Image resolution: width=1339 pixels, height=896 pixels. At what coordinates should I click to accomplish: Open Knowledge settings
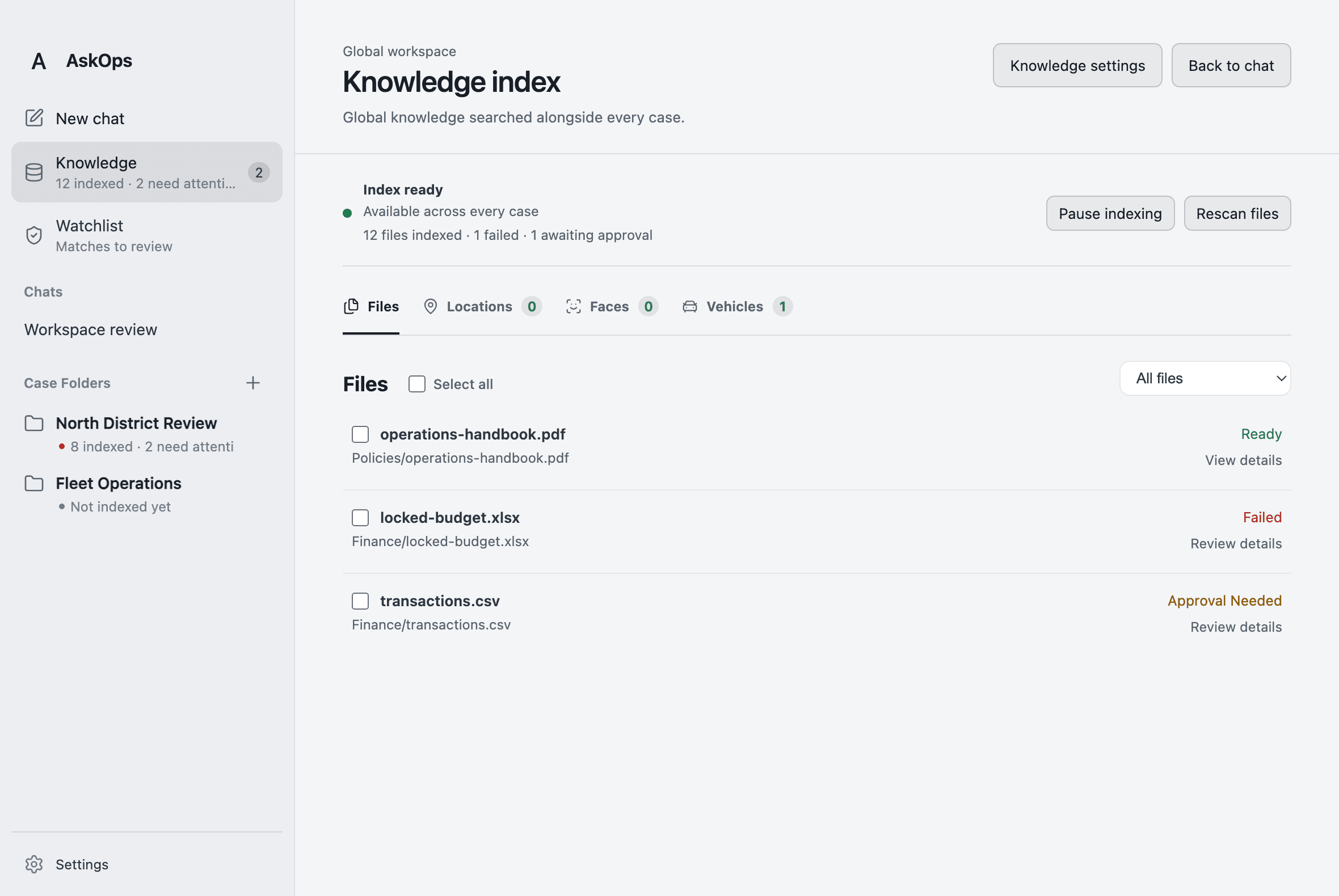(x=1077, y=65)
